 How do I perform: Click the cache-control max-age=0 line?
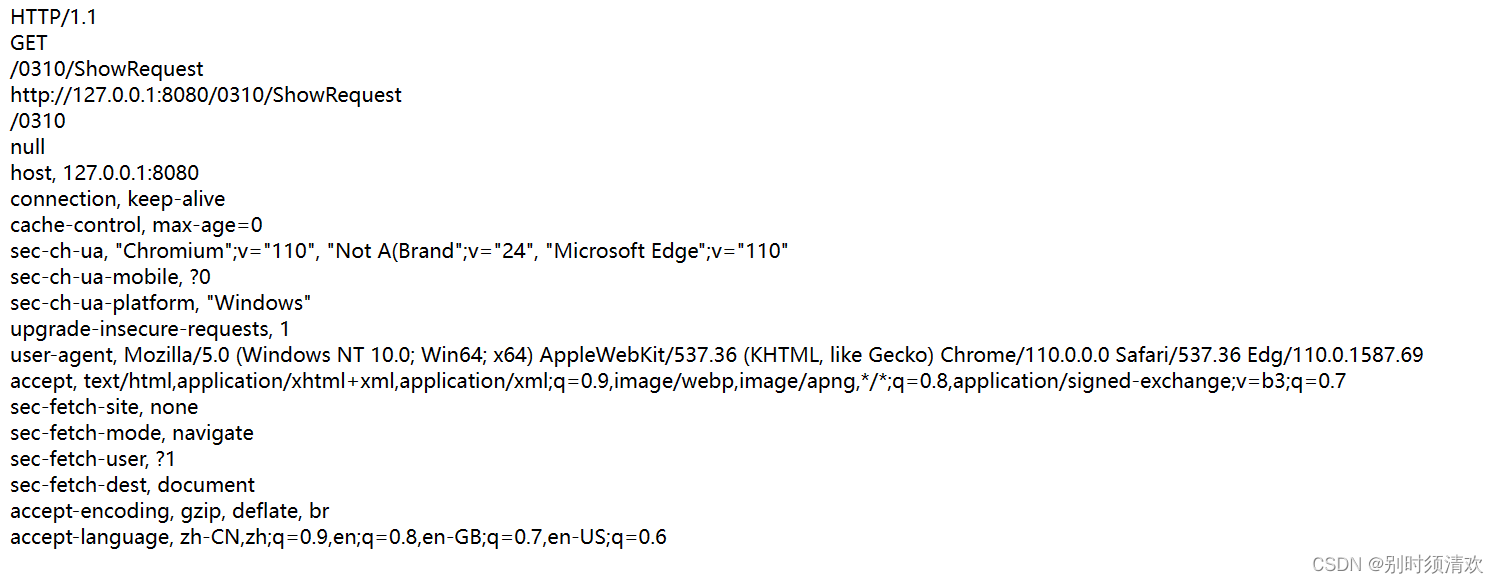point(136,225)
